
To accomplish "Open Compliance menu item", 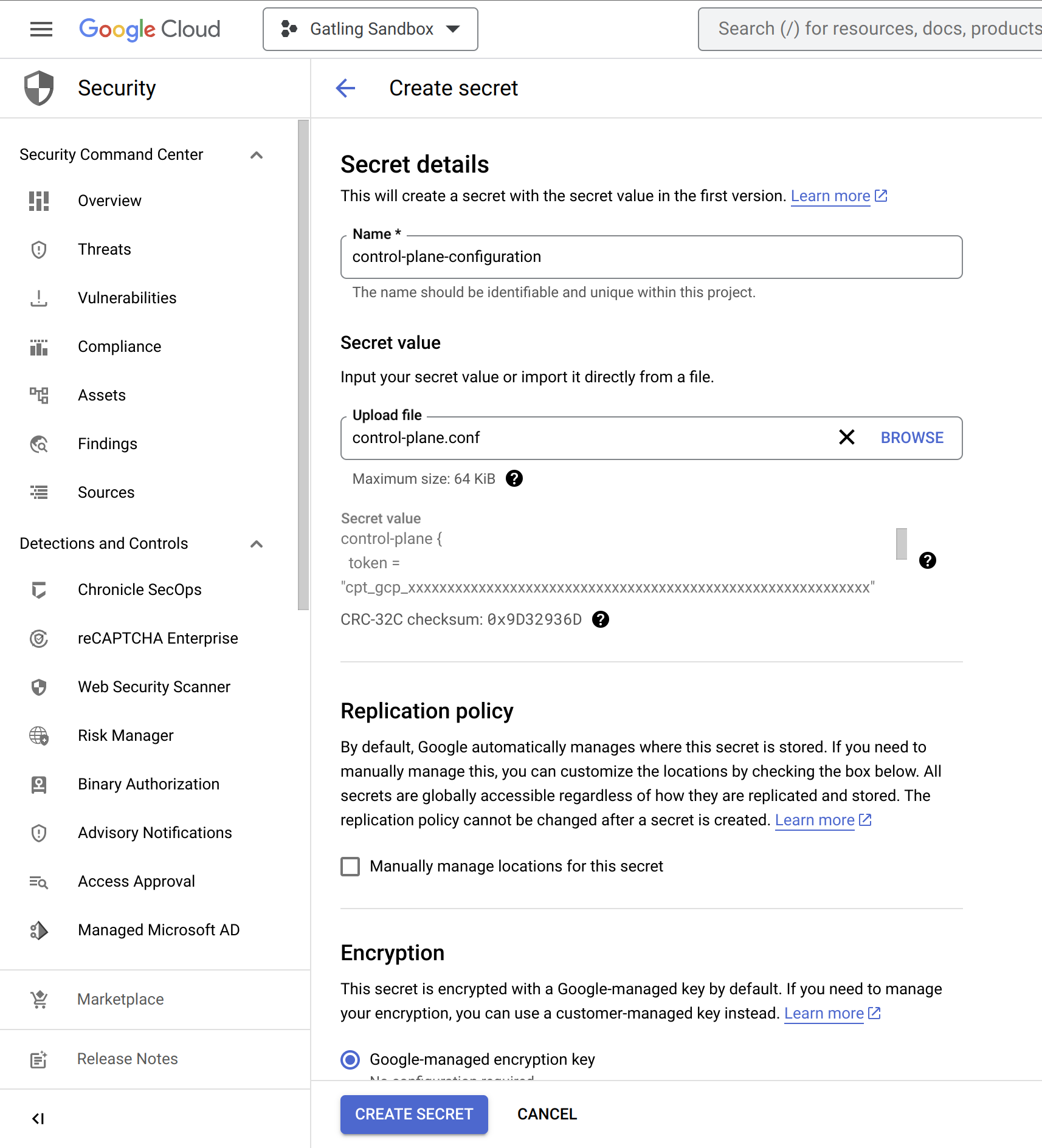I will (x=120, y=346).
